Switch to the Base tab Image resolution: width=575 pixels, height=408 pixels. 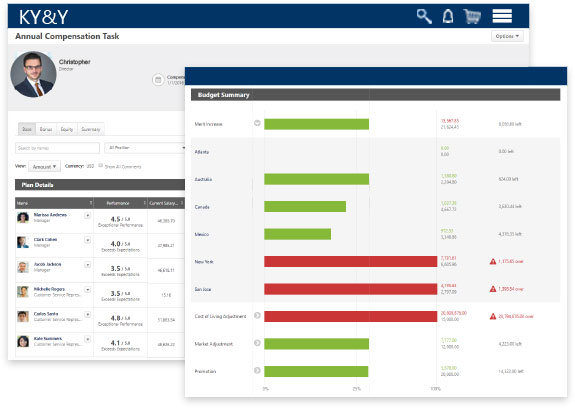point(27,129)
